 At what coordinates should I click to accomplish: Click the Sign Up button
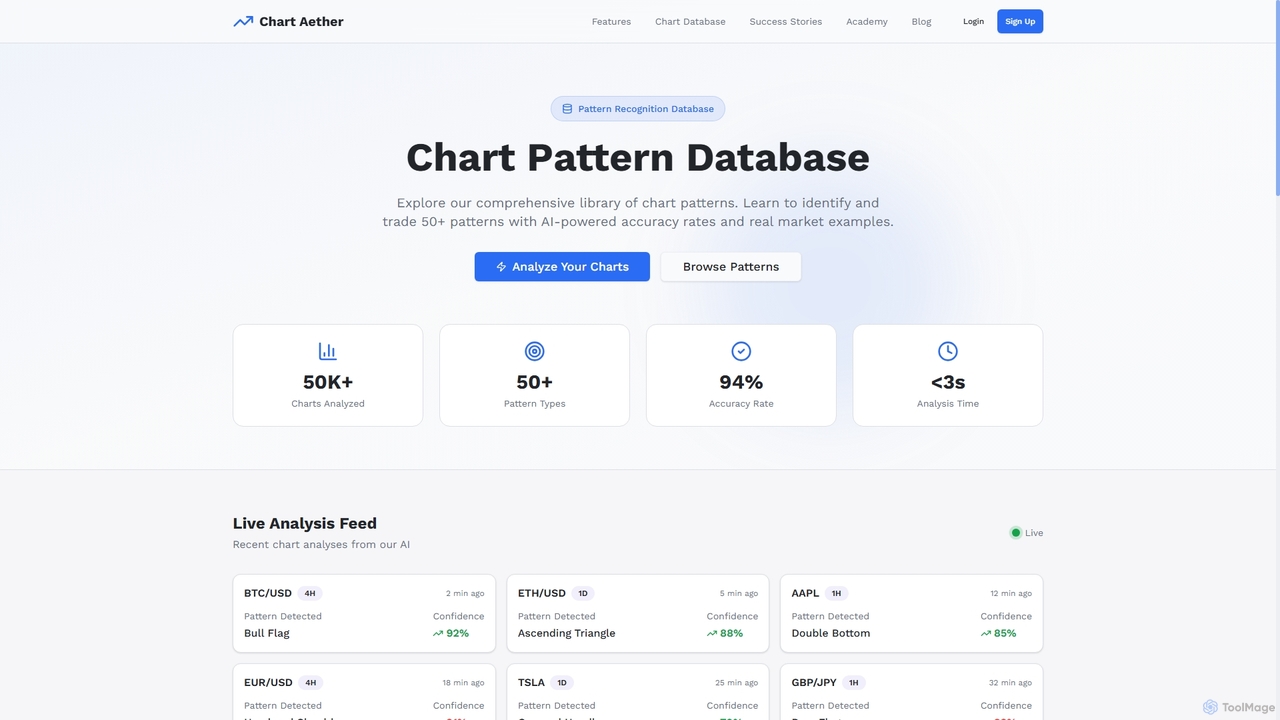(x=1020, y=21)
